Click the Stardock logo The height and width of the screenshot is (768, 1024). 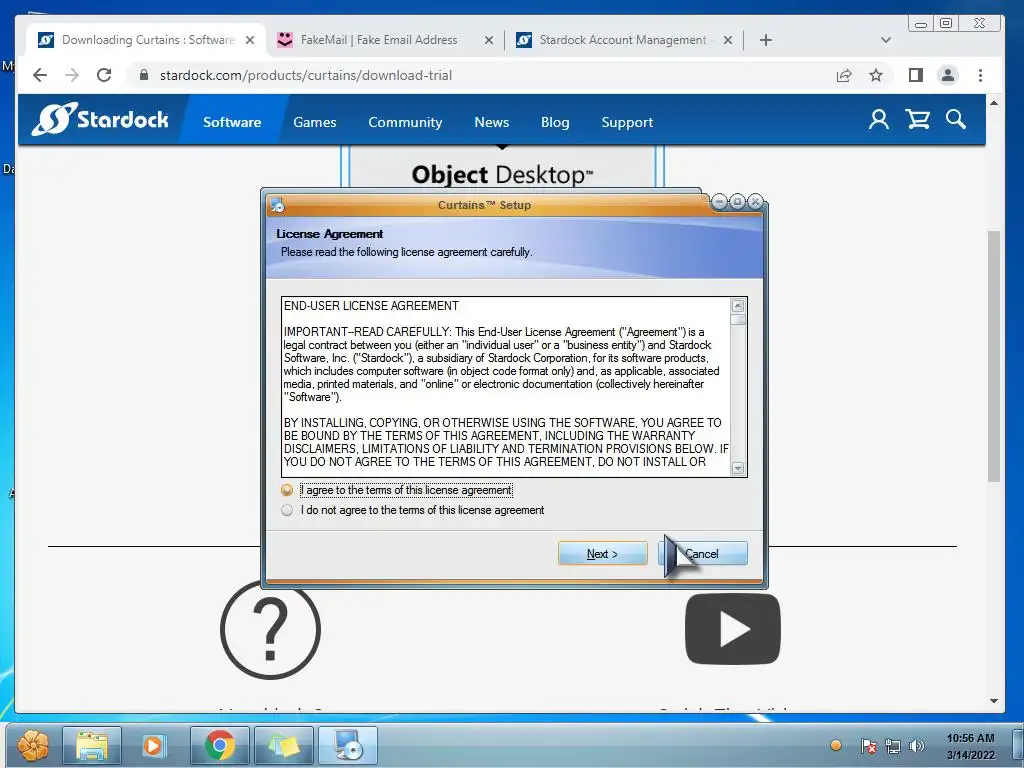coord(100,120)
